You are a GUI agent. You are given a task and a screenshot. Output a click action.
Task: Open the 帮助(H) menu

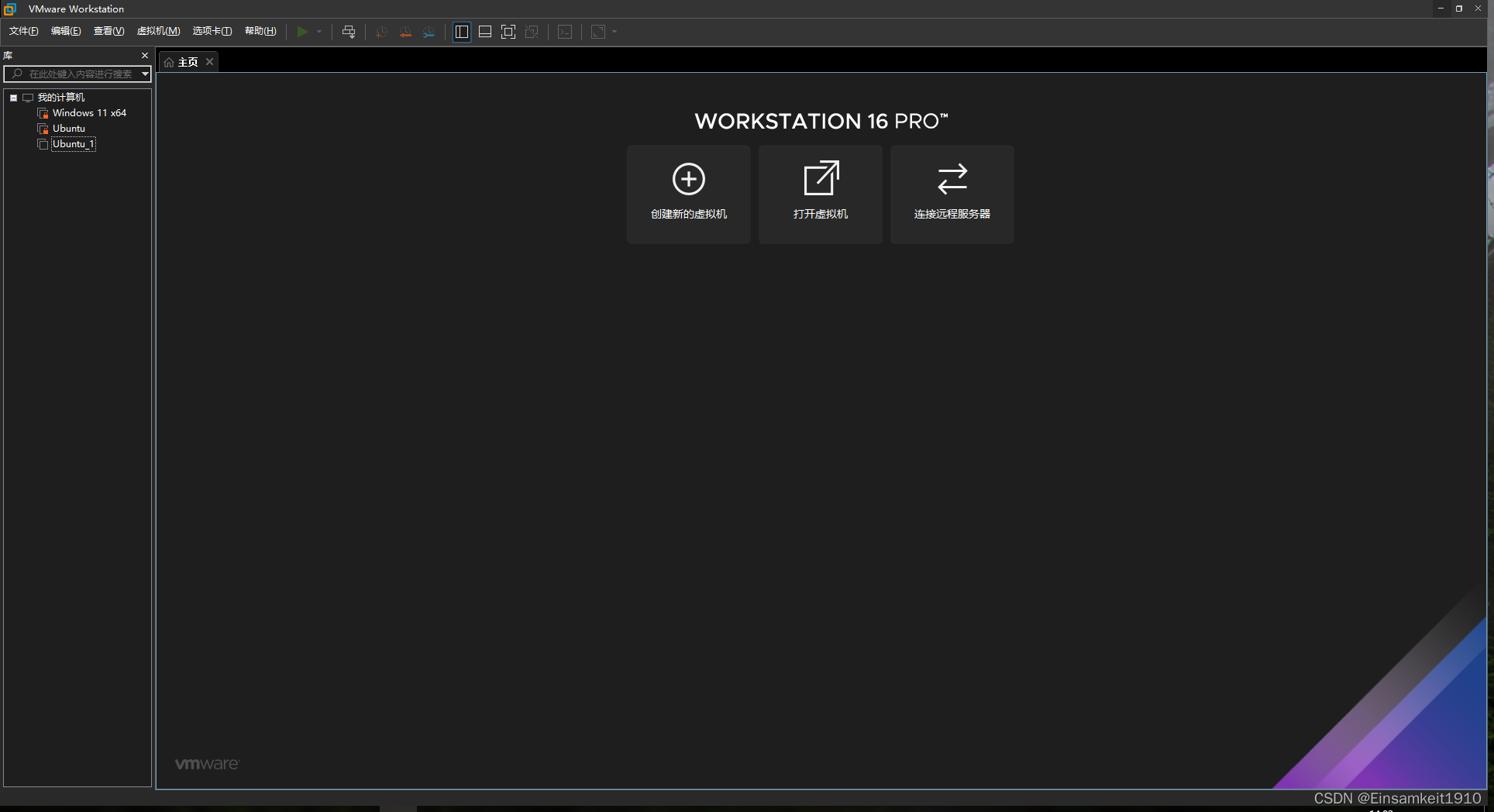(260, 31)
